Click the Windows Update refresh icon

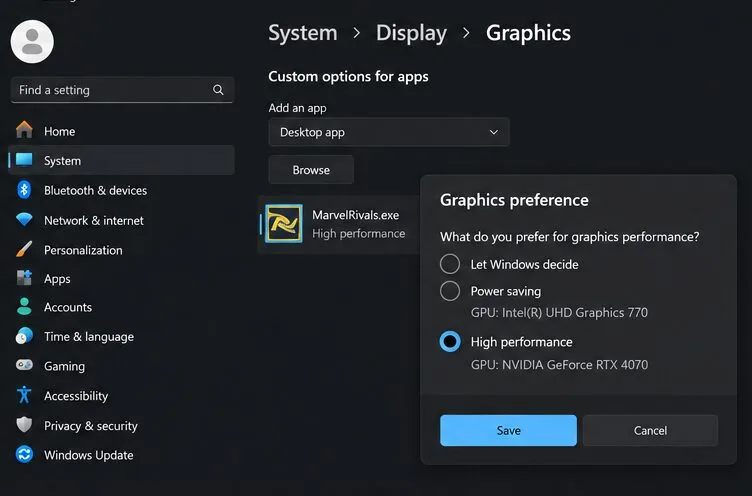[x=24, y=454]
